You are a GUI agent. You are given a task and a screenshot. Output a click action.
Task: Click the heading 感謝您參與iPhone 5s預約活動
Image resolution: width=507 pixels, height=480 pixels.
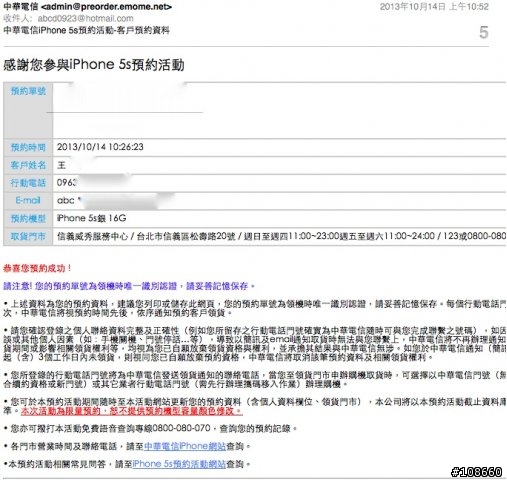[x=94, y=64]
